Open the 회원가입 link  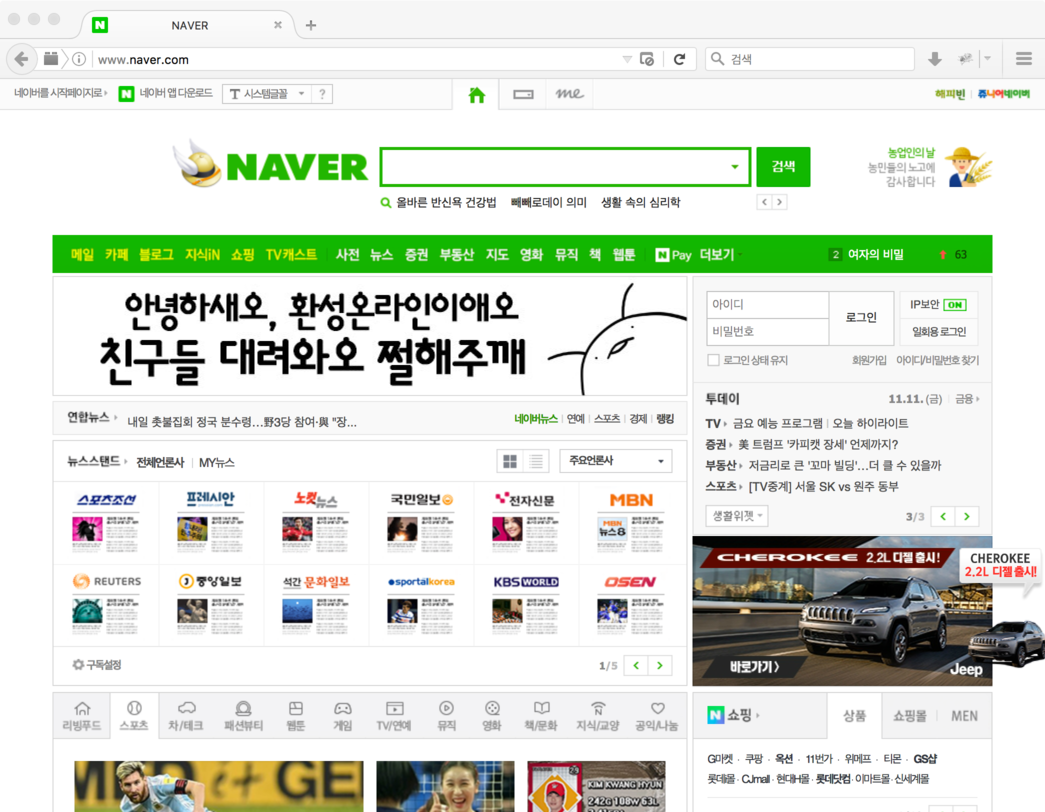tap(868, 360)
